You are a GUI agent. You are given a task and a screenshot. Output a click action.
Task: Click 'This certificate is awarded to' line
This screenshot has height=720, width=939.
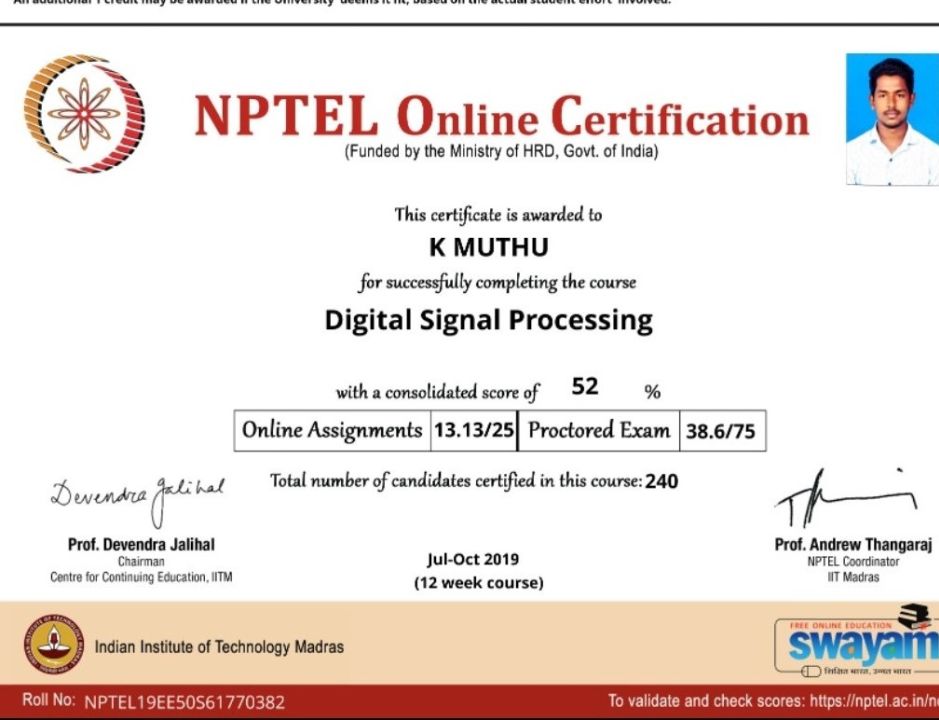coord(498,214)
